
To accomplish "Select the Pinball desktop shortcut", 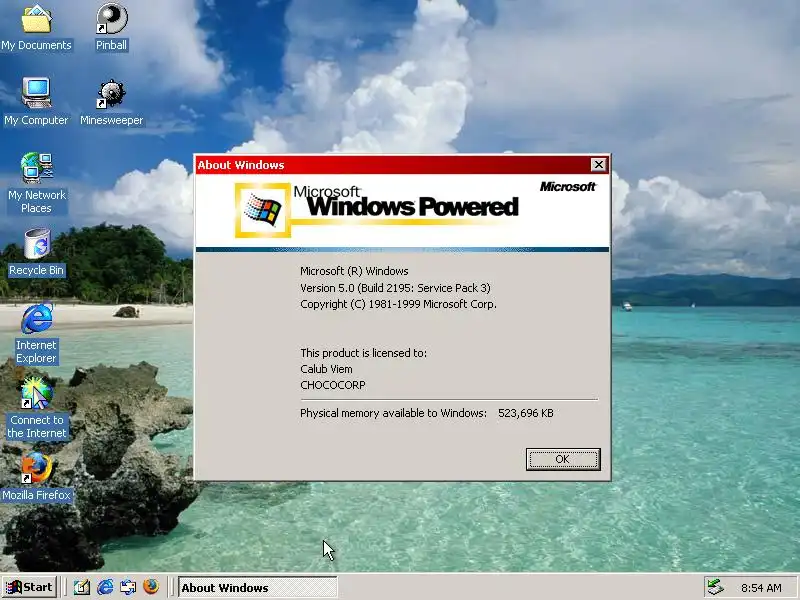I will 111,27.
